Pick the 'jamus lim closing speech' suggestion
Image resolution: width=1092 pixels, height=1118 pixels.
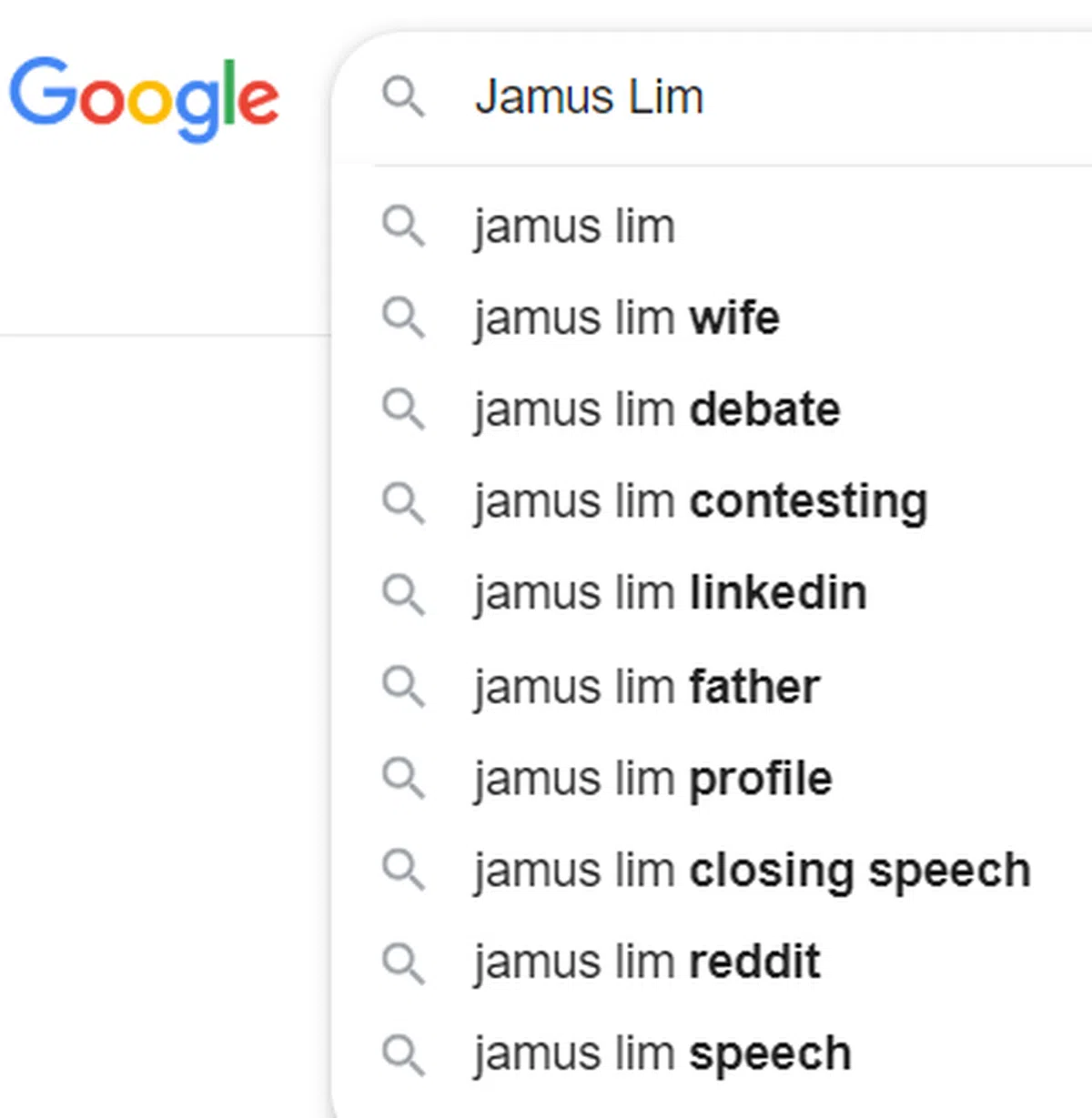[x=752, y=871]
